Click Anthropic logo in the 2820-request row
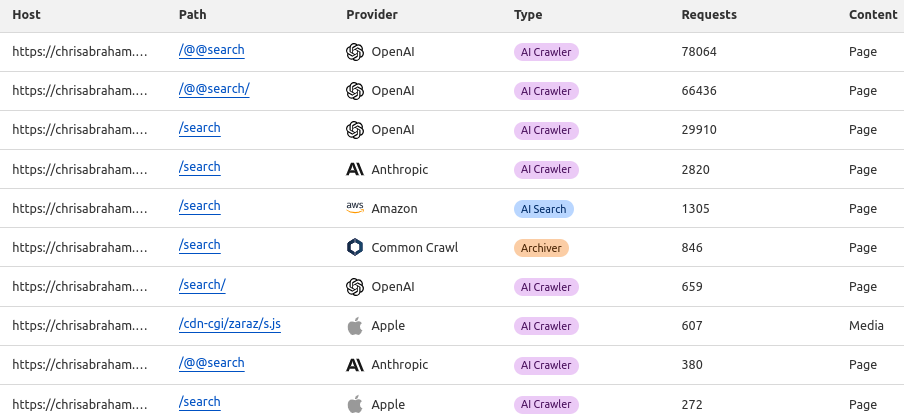904x420 pixels. 354,169
